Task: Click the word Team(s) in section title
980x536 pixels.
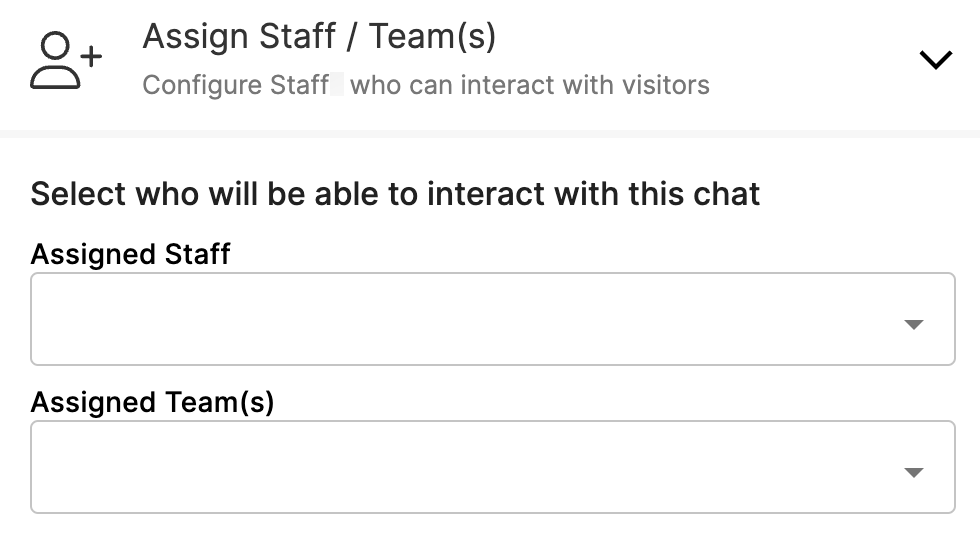Action: pos(432,36)
